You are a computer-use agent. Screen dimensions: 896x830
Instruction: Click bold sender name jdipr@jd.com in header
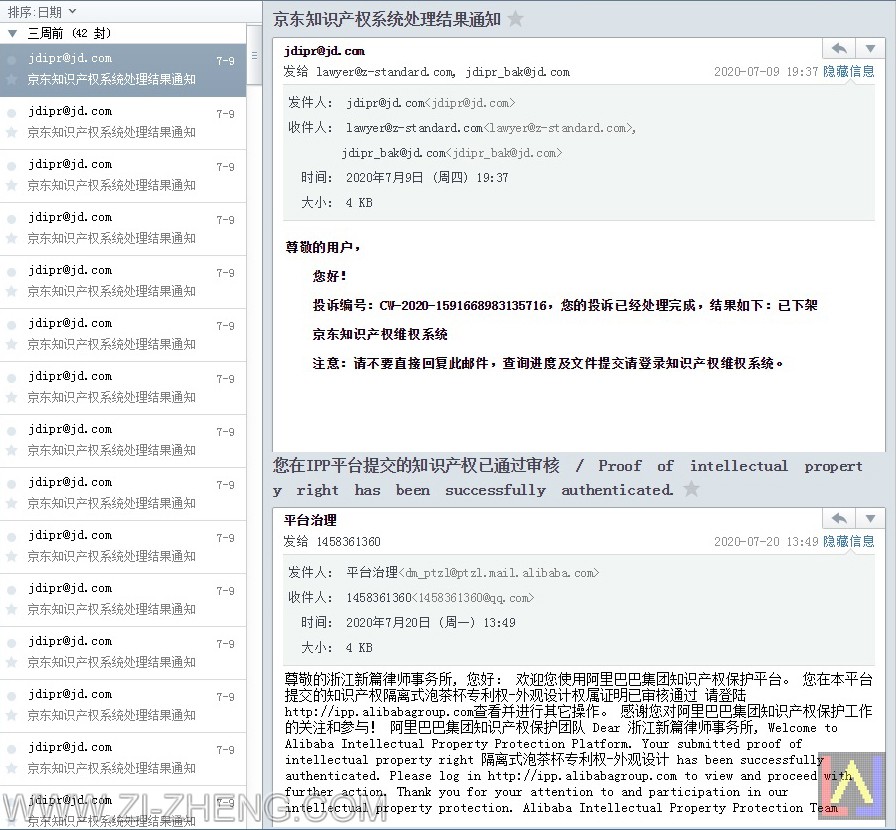[324, 51]
